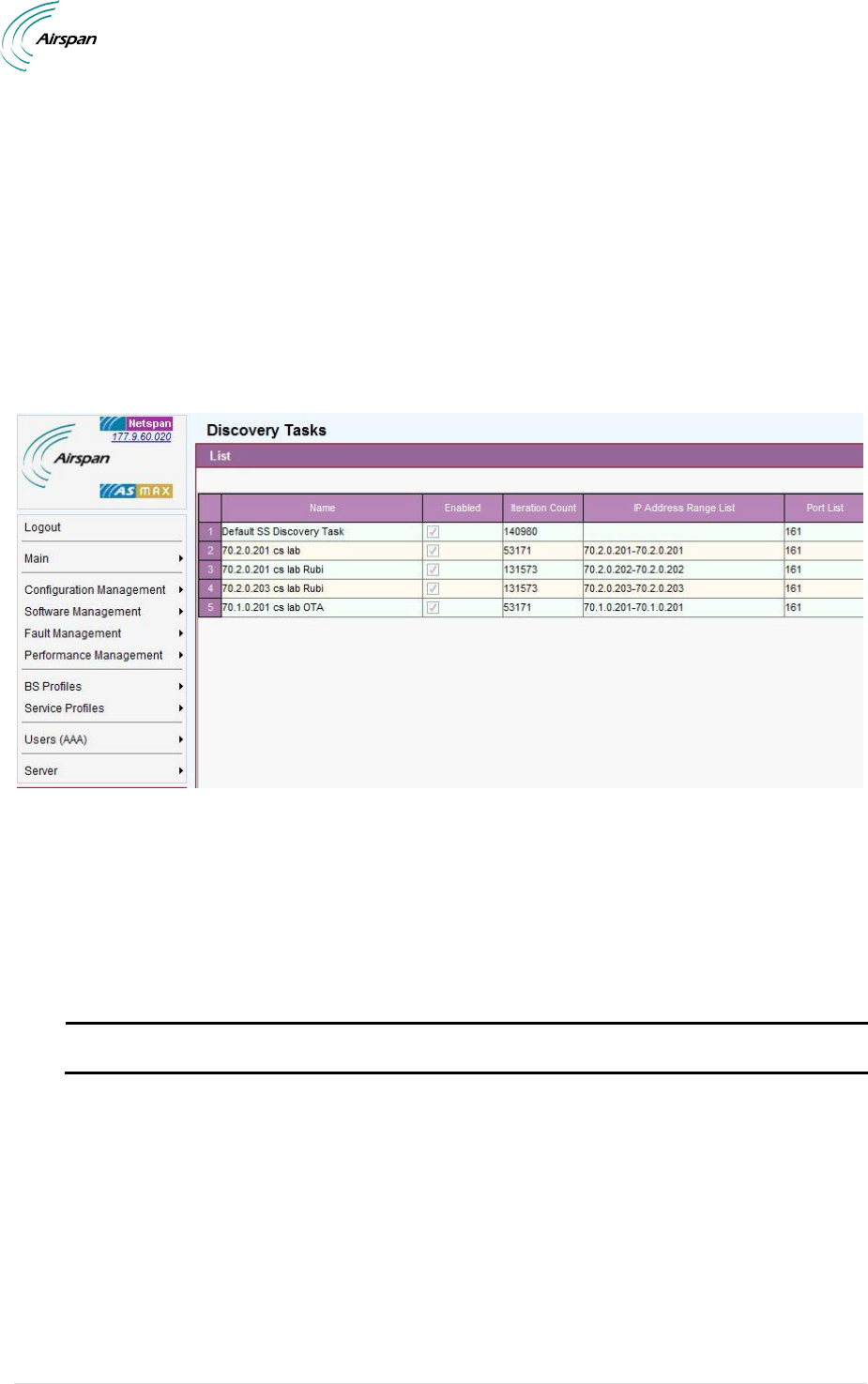Click the 70.2.0.203 cs lab Rubi name
868x1384 pixels.
[x=272, y=588]
